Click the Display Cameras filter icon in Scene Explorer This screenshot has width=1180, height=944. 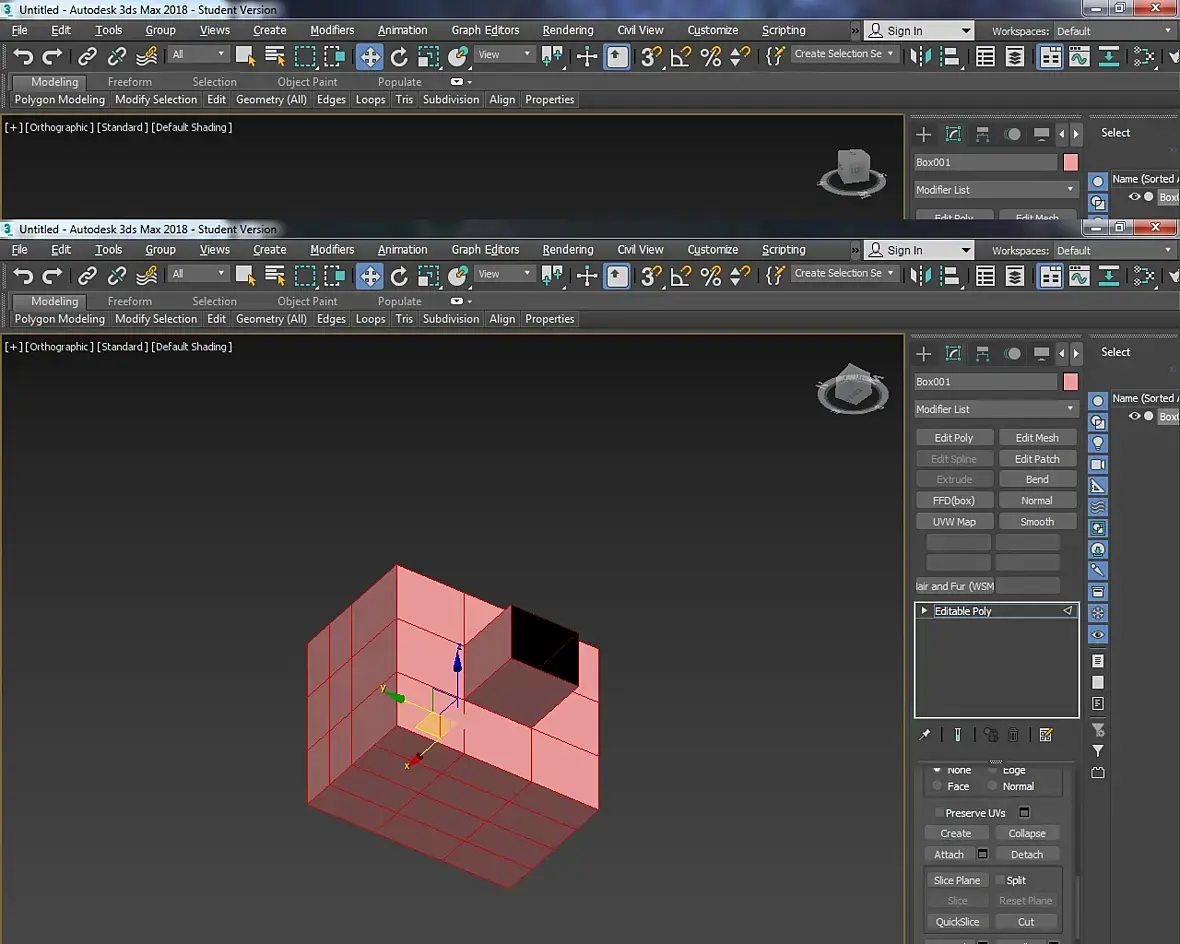pyautogui.click(x=1098, y=464)
